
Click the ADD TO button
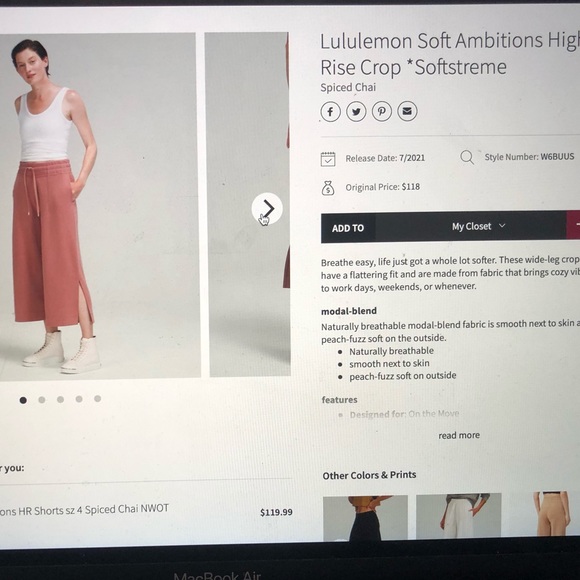[x=348, y=228]
